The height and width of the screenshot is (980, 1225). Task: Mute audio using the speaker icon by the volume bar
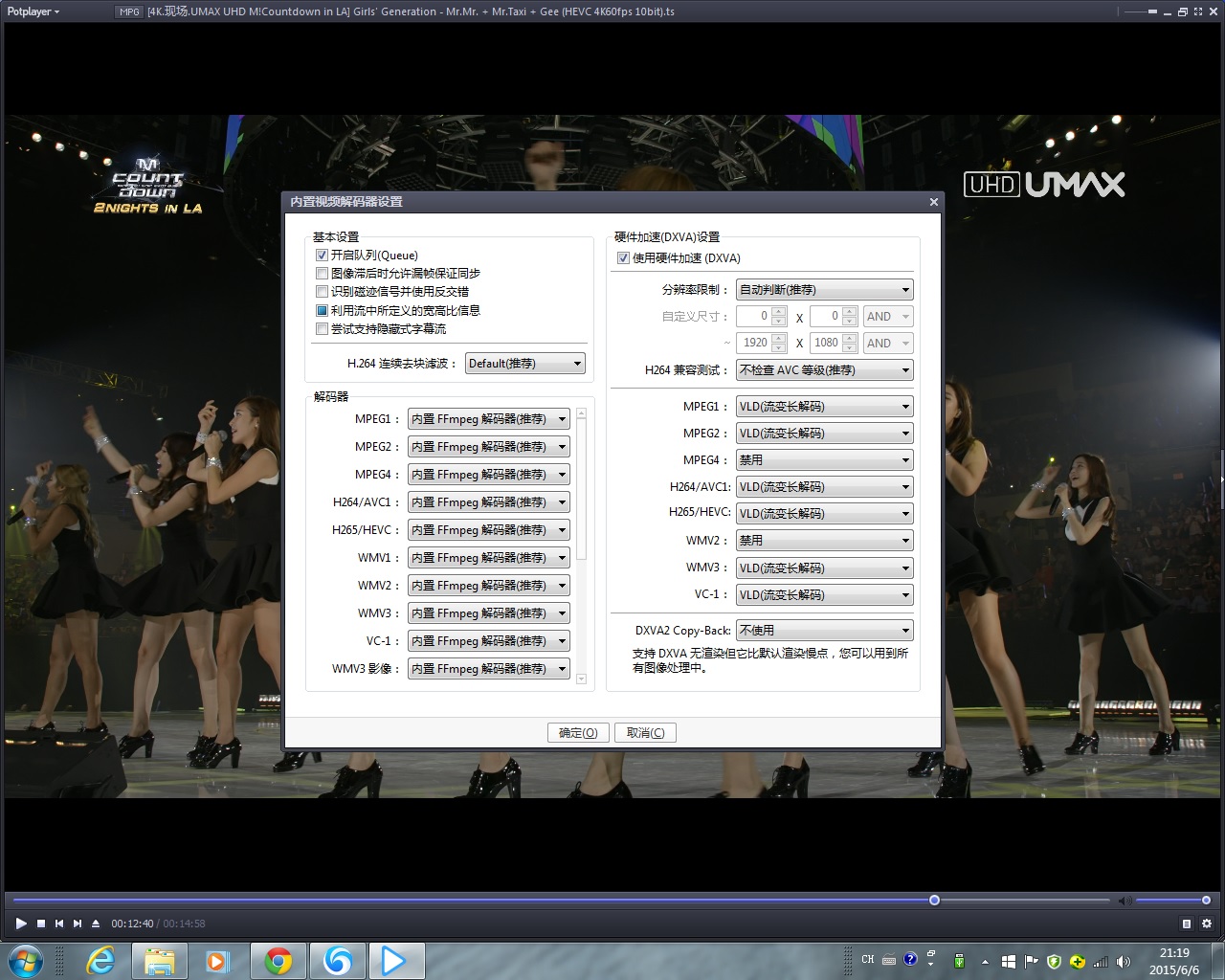pyautogui.click(x=1125, y=901)
